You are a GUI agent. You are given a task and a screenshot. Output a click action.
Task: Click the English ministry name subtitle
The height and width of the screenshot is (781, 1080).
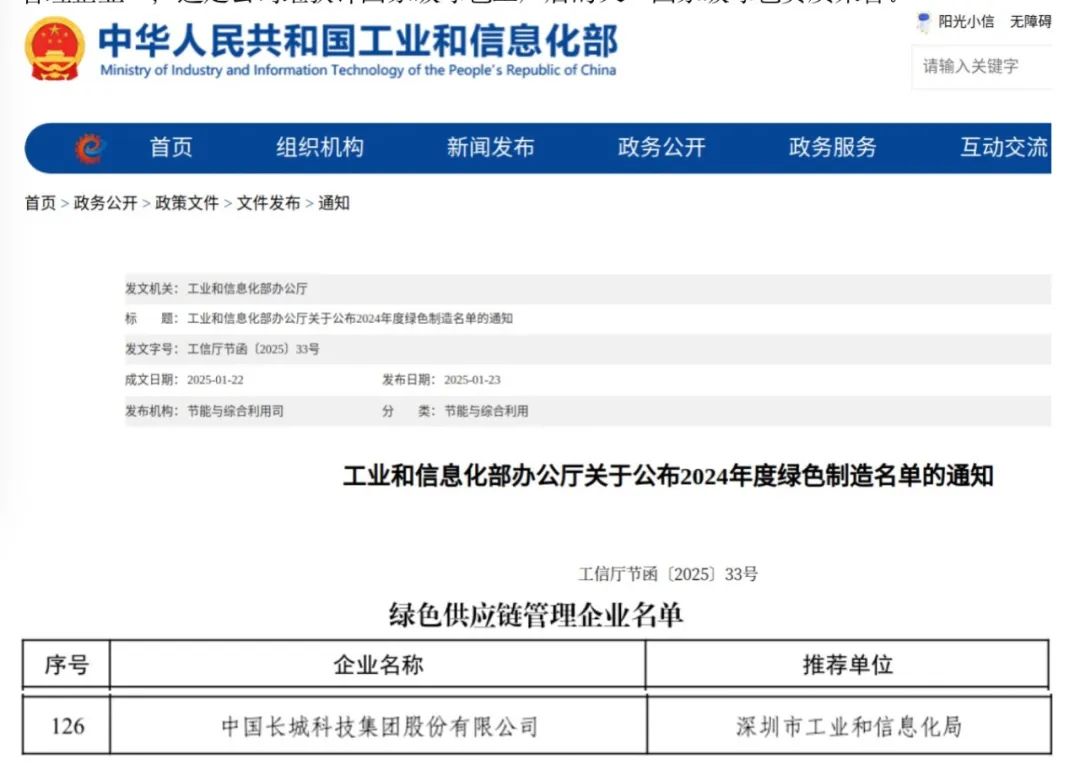pyautogui.click(x=358, y=70)
